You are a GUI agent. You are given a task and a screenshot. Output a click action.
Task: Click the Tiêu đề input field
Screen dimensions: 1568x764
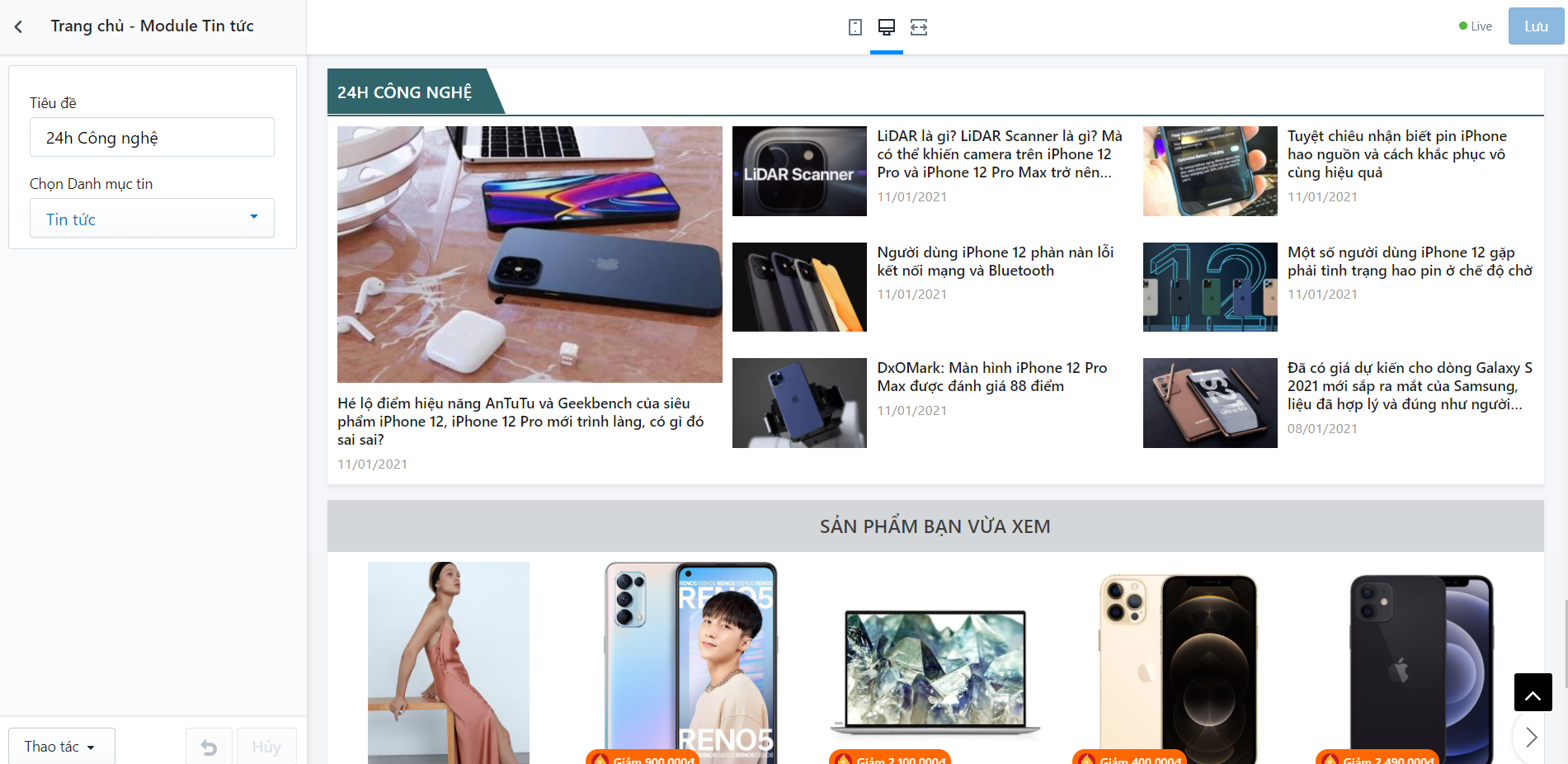pos(152,137)
